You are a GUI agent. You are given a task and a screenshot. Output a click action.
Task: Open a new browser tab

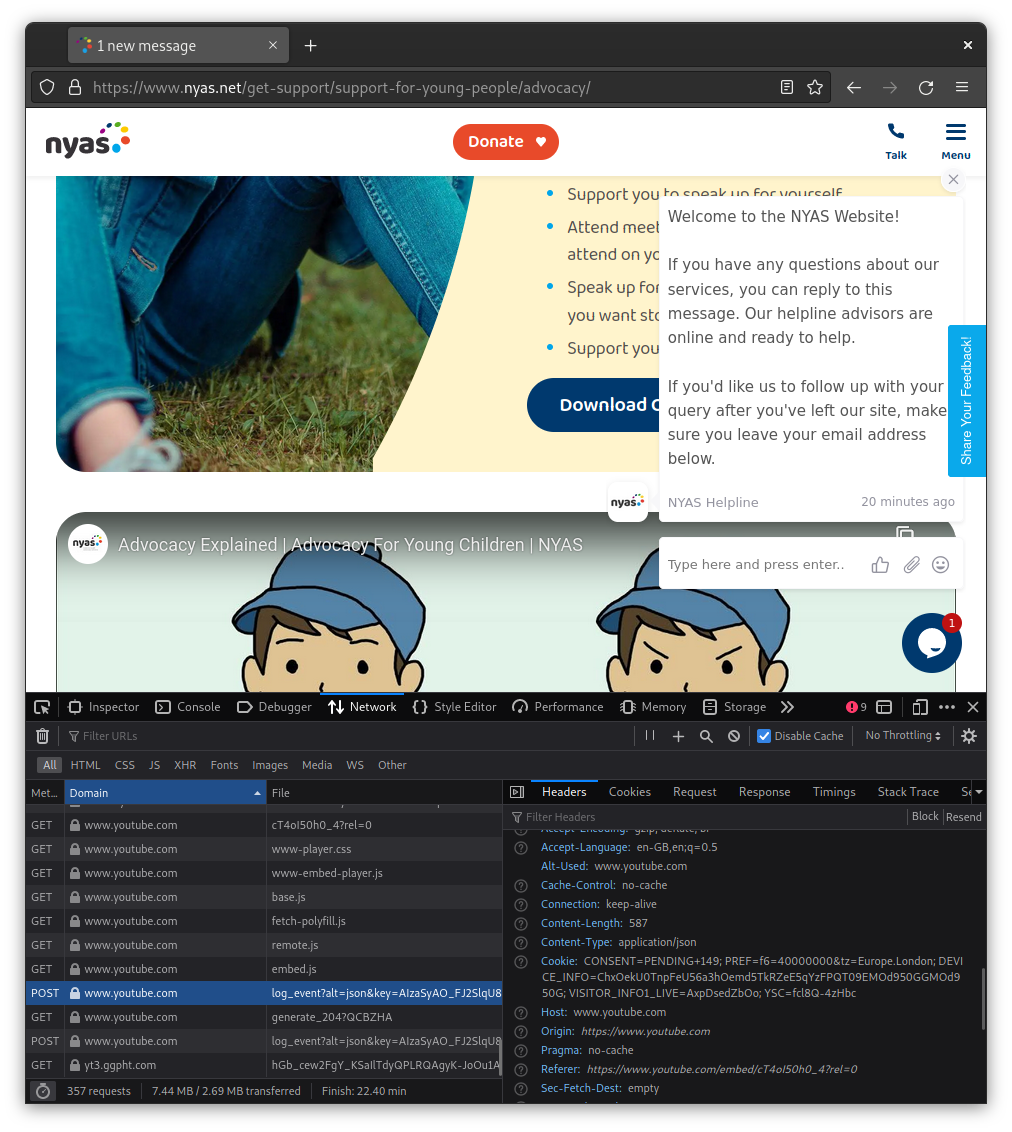pos(310,45)
